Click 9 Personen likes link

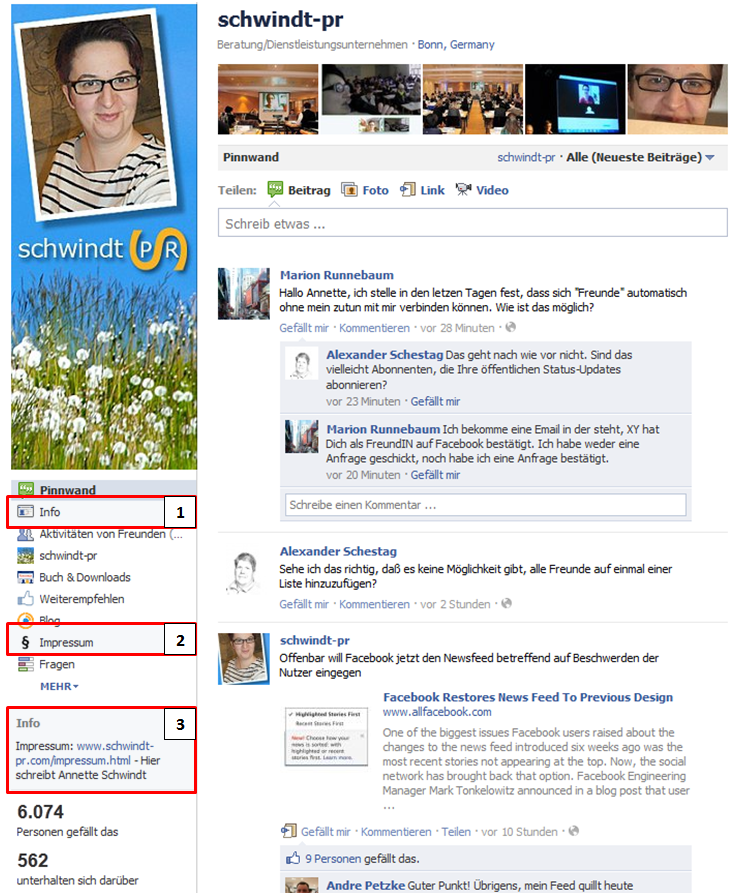click(x=333, y=858)
